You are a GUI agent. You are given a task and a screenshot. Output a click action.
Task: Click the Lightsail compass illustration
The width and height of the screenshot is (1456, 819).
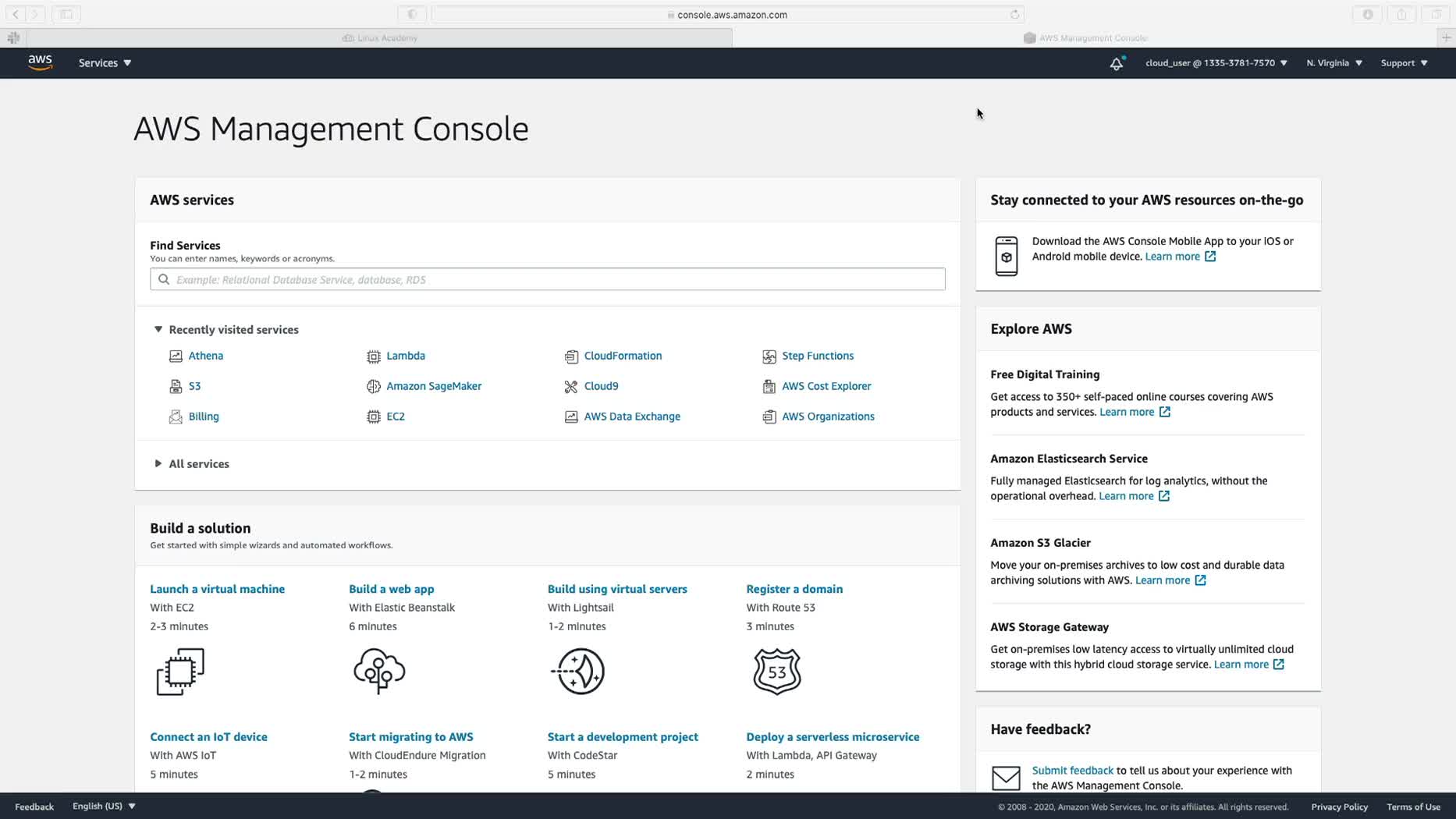coord(578,671)
